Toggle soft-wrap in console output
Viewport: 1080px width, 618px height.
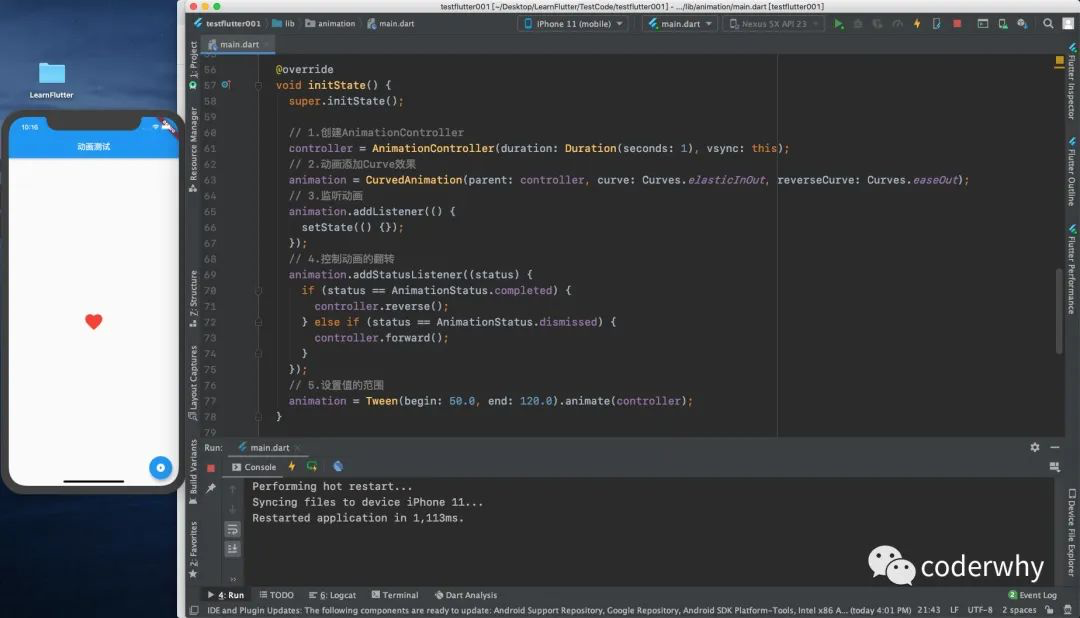point(232,529)
